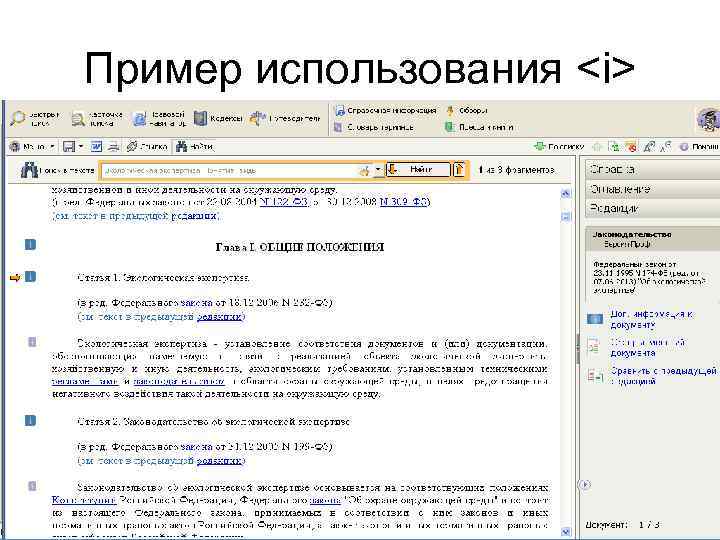720x540 pixels.
Task: Open редакции link under Статья 2
Action: tap(219, 460)
